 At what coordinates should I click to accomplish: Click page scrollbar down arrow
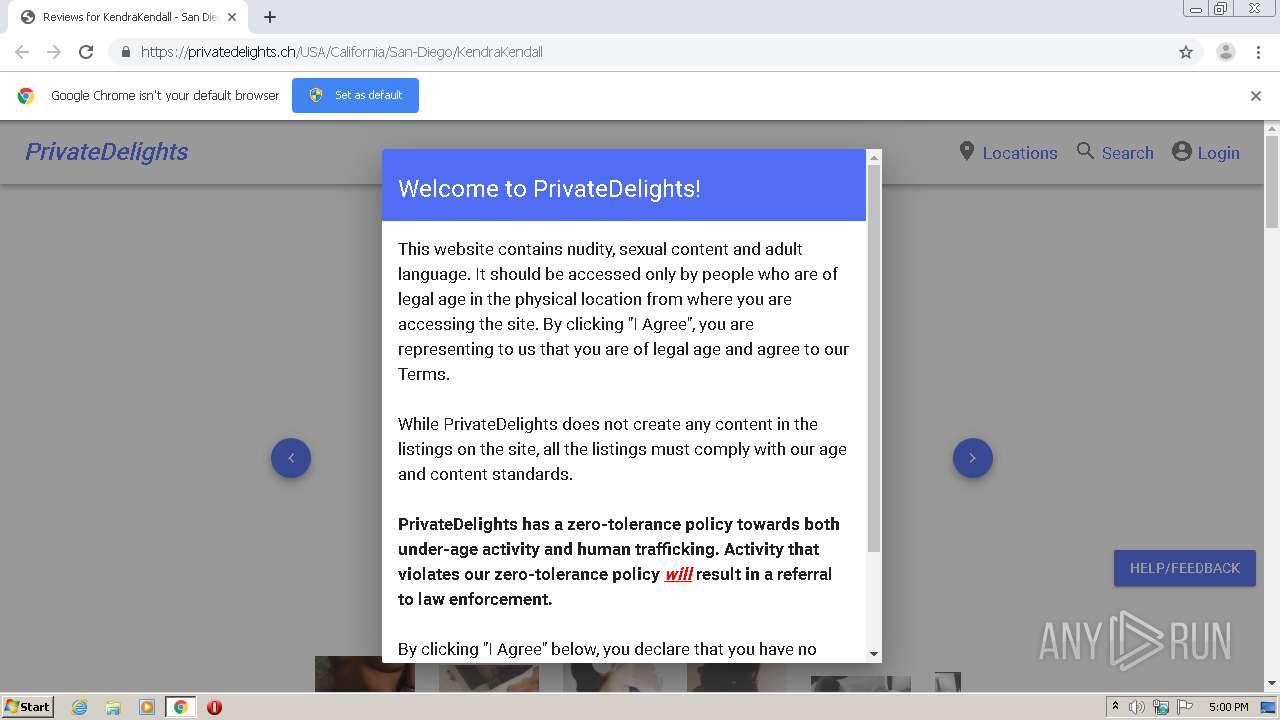pyautogui.click(x=1272, y=684)
